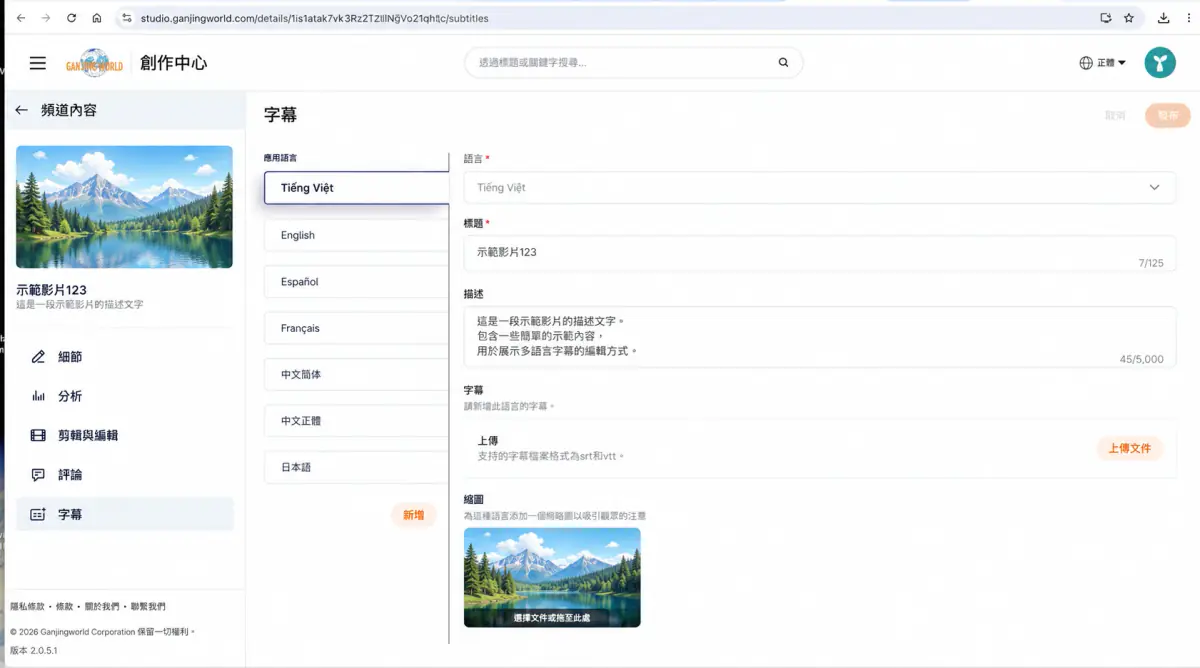The width and height of the screenshot is (1200, 668).
Task: Reload the page with browser refresh icon
Action: tap(71, 18)
